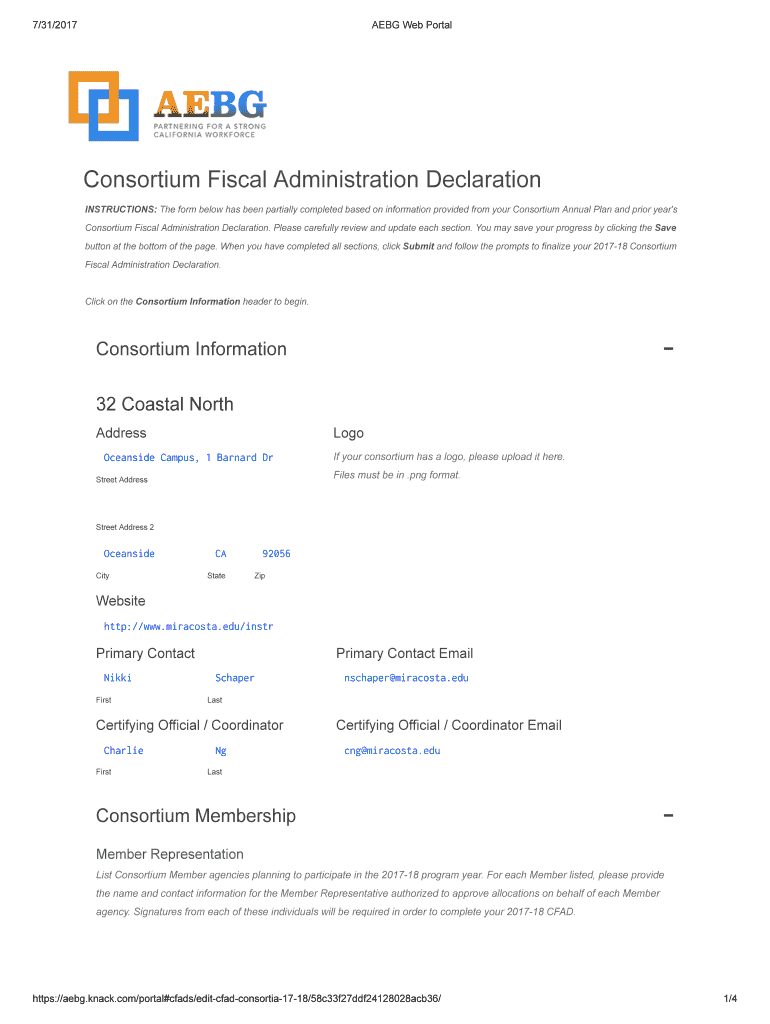Edit the Oceanside city field

click(x=130, y=553)
